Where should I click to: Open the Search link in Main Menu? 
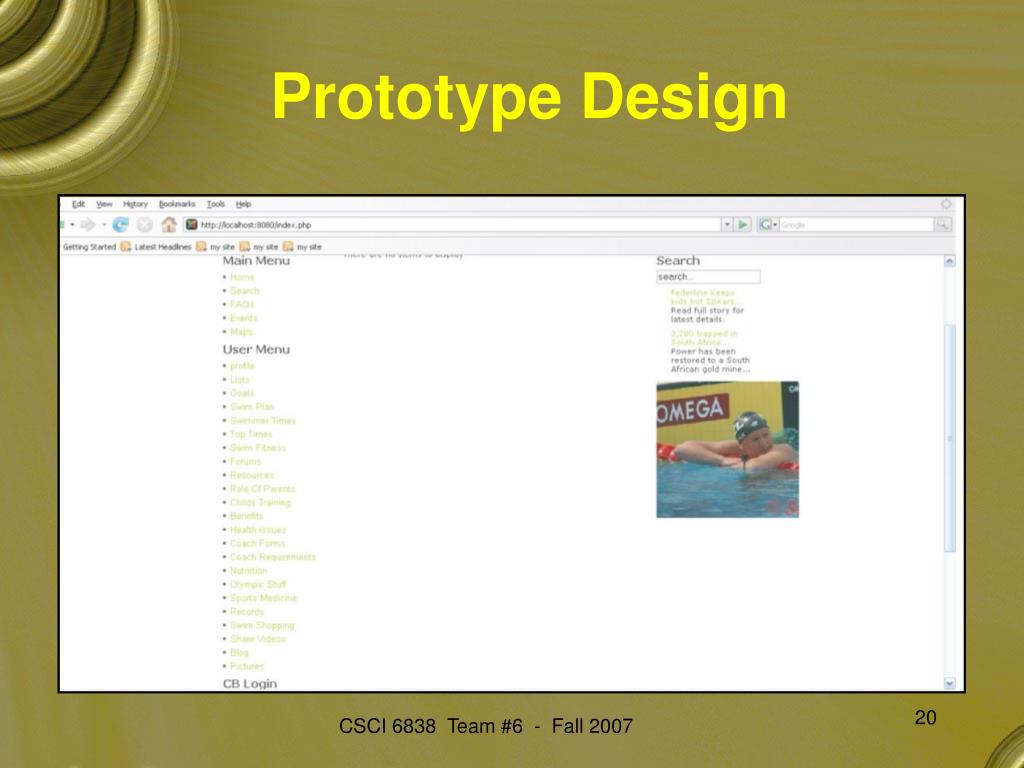(x=244, y=291)
